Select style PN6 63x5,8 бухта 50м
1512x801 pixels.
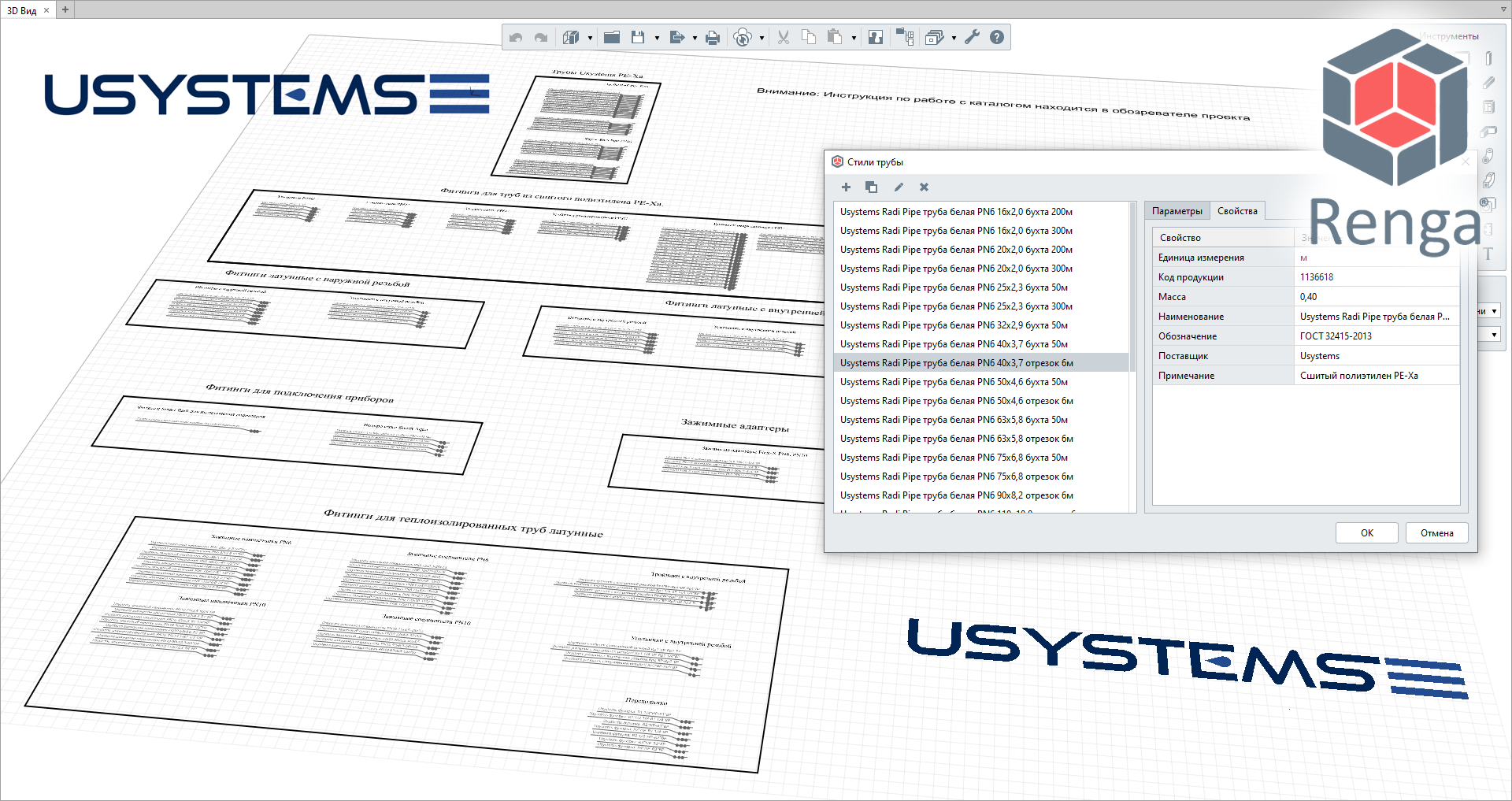981,420
